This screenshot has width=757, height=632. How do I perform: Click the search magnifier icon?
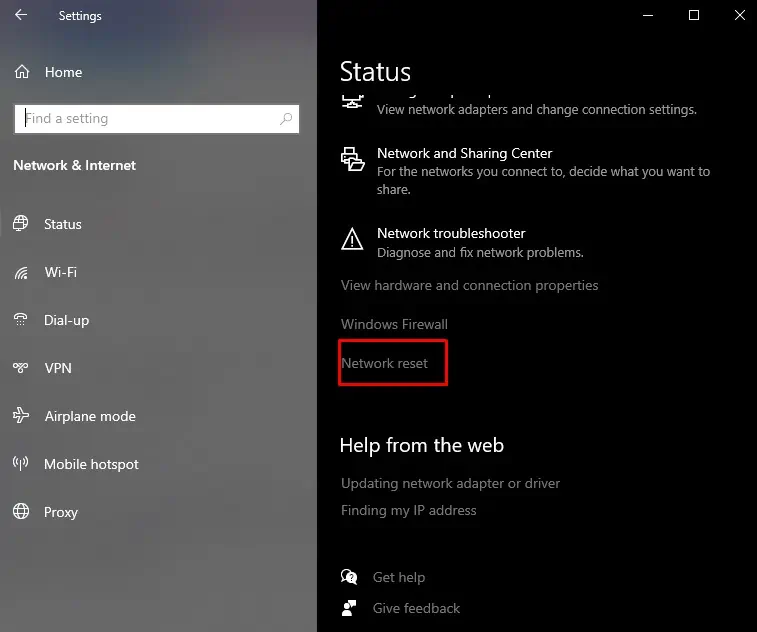[x=286, y=118]
